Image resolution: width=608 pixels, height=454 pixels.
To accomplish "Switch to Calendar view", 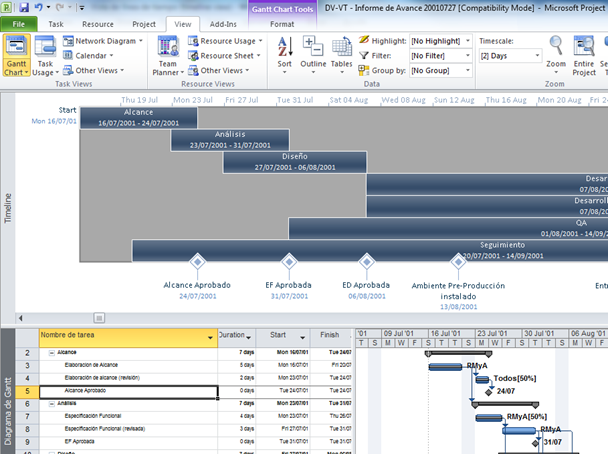I will 88,56.
